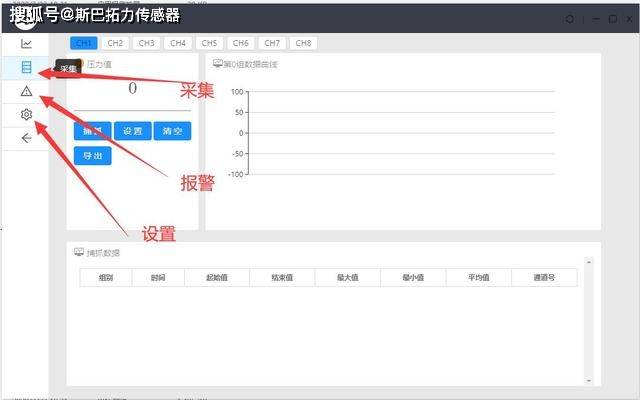Switch to the CH4 channel tab
The width and height of the screenshot is (640, 400).
coord(178,43)
